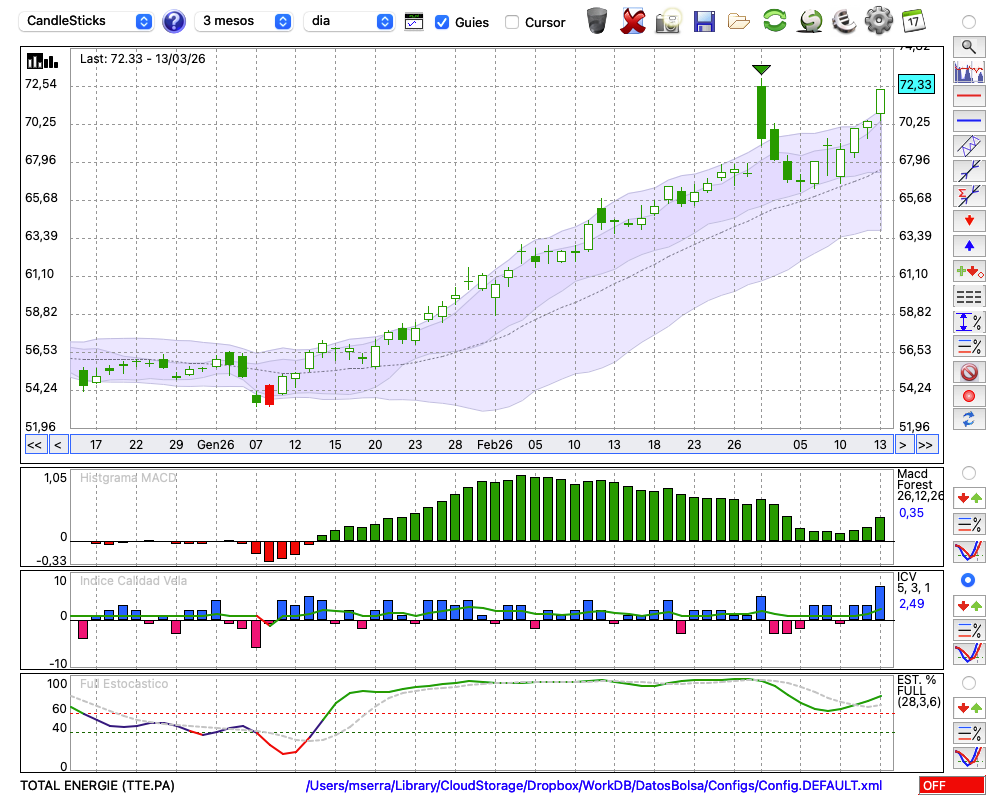Image resolution: width=1000 pixels, height=800 pixels.
Task: Click the Config.DEFAULT.xml file path link
Action: click(x=594, y=786)
